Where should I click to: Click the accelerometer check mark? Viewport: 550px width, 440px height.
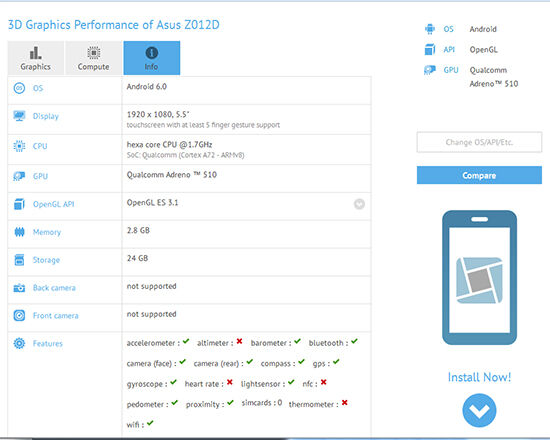pyautogui.click(x=186, y=341)
